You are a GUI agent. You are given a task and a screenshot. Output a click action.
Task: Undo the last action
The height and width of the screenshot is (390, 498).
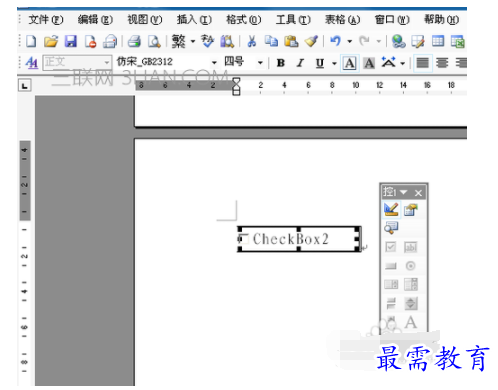(x=335, y=41)
